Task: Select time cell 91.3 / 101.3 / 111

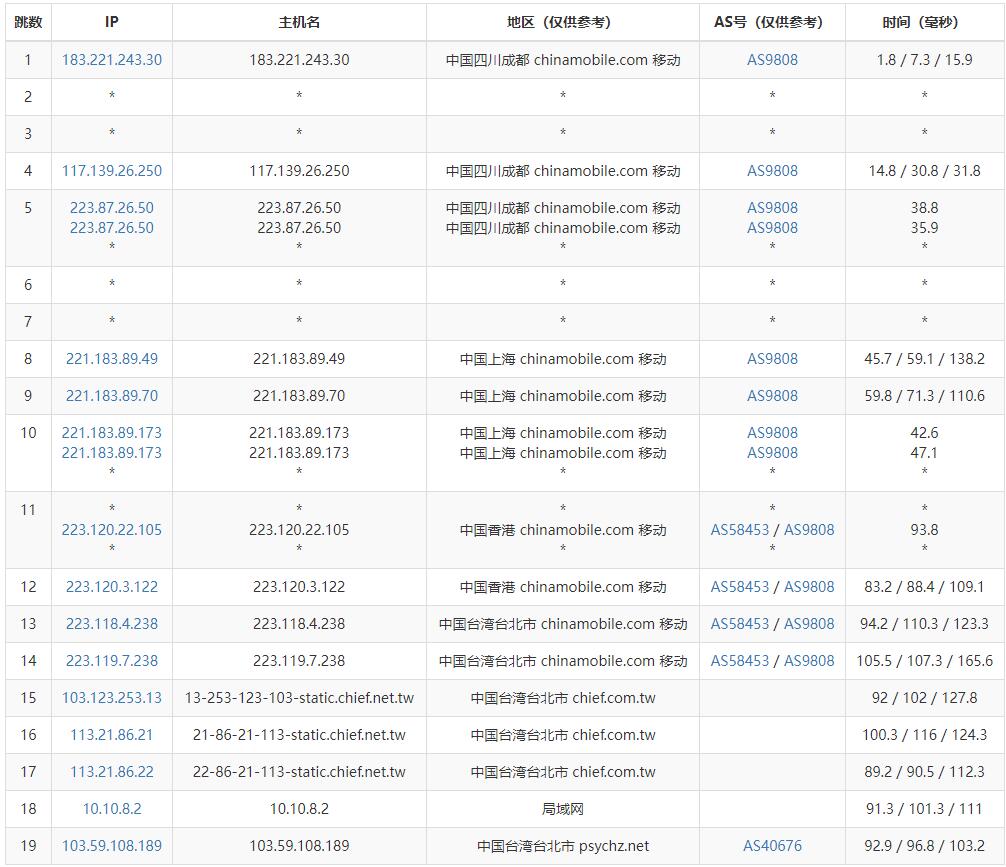Action: coord(925,809)
